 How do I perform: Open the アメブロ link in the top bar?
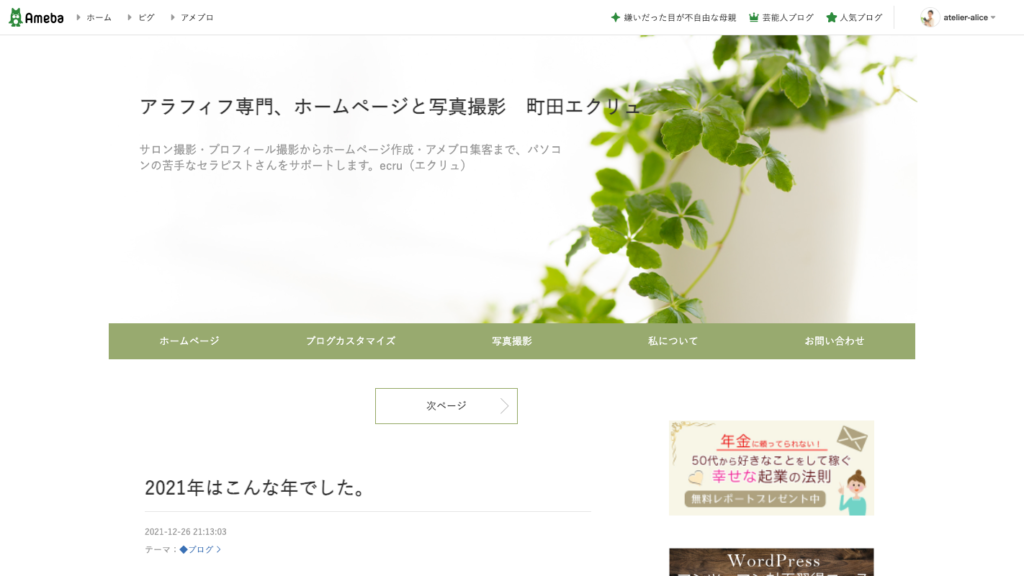[x=197, y=18]
